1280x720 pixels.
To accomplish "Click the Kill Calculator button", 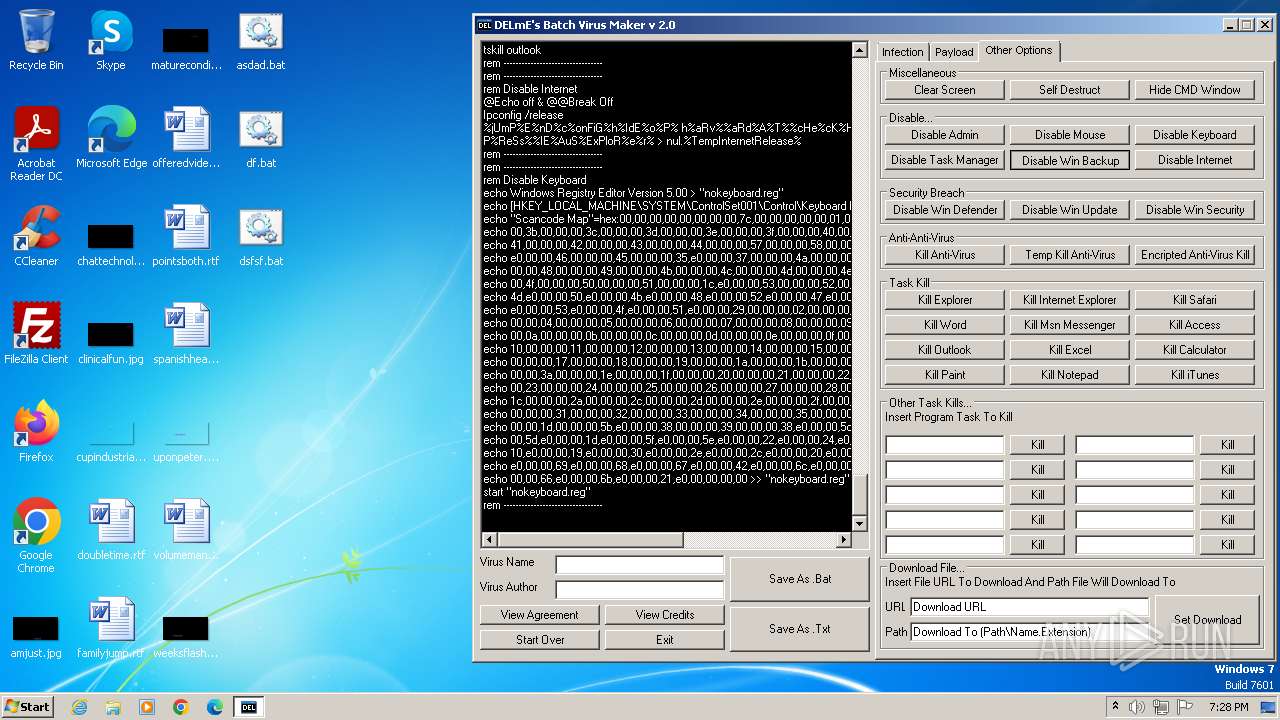I will [1194, 350].
